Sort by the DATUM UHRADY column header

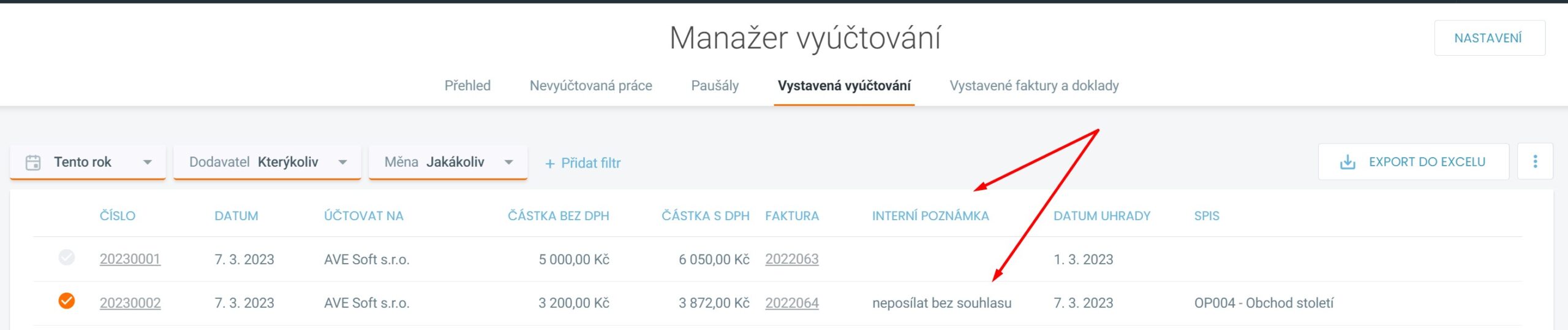pos(1101,216)
